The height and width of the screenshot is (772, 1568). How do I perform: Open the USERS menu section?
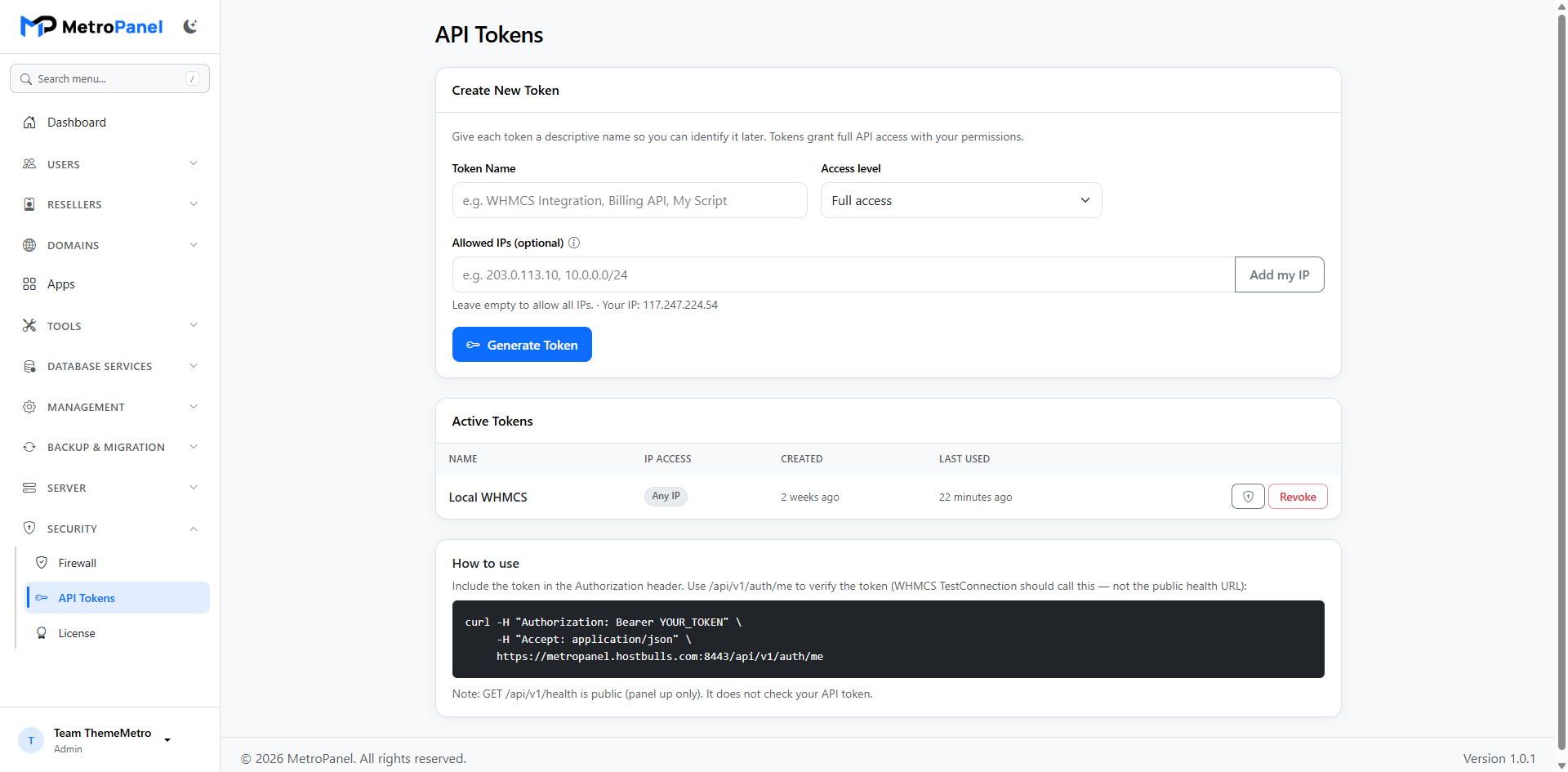pyautogui.click(x=109, y=164)
